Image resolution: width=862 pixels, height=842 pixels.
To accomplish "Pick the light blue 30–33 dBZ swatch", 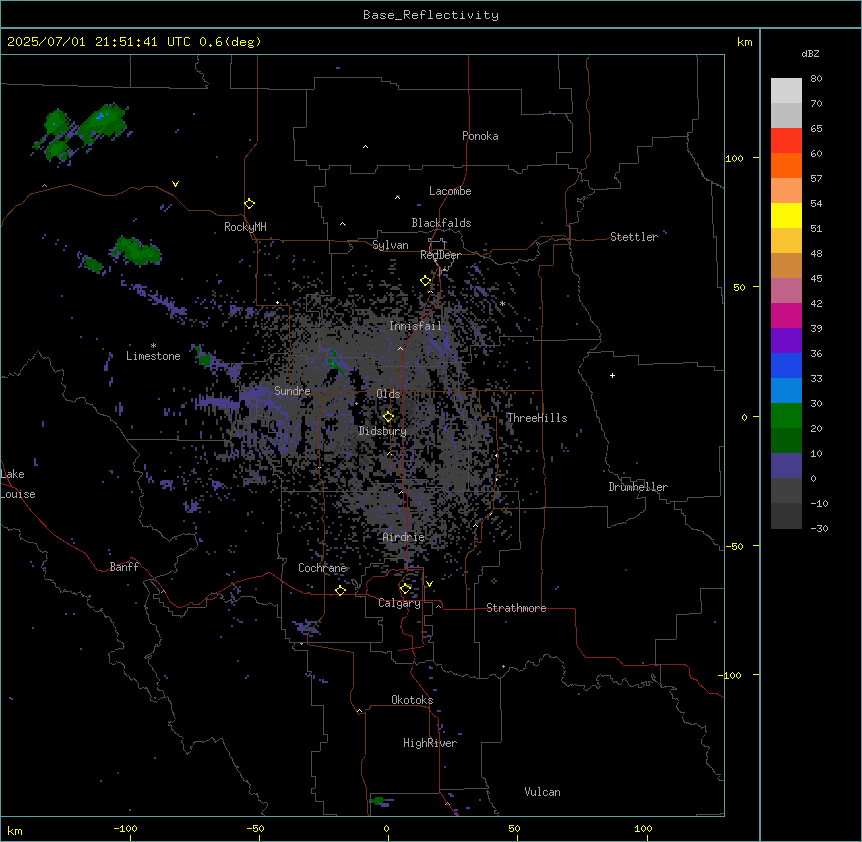I will 786,390.
